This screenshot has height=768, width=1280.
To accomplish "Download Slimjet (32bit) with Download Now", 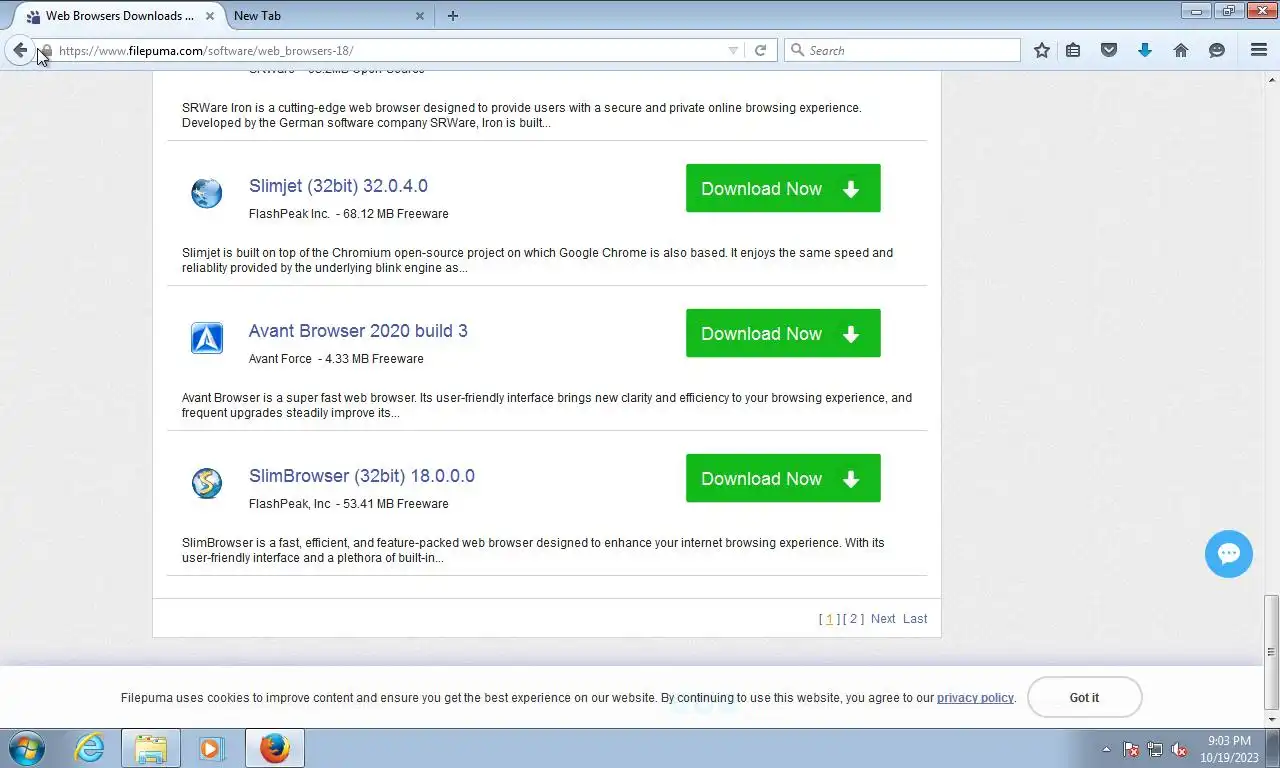I will coord(783,188).
